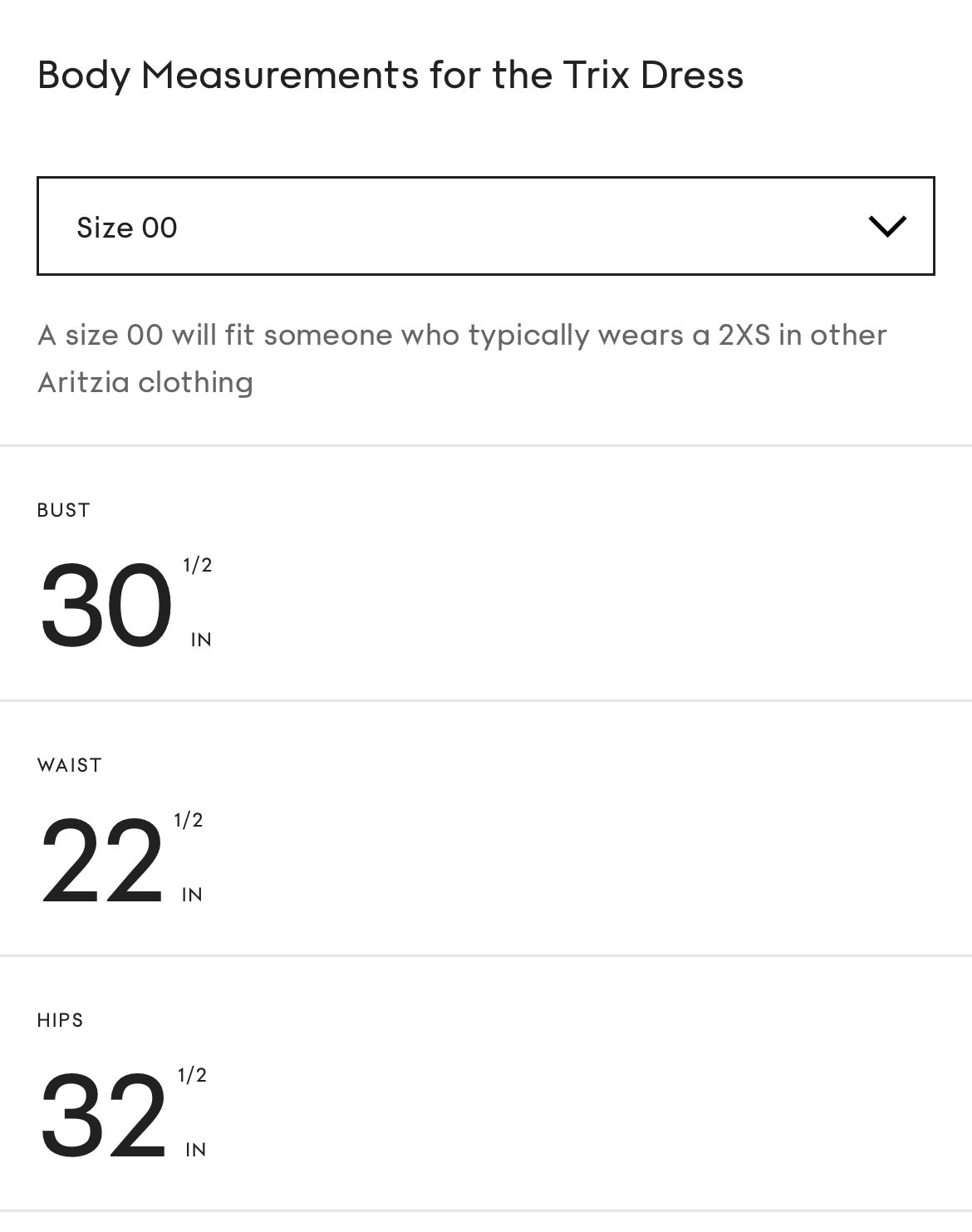
Task: Click the IN unit beside hips 32
Action: point(195,1150)
